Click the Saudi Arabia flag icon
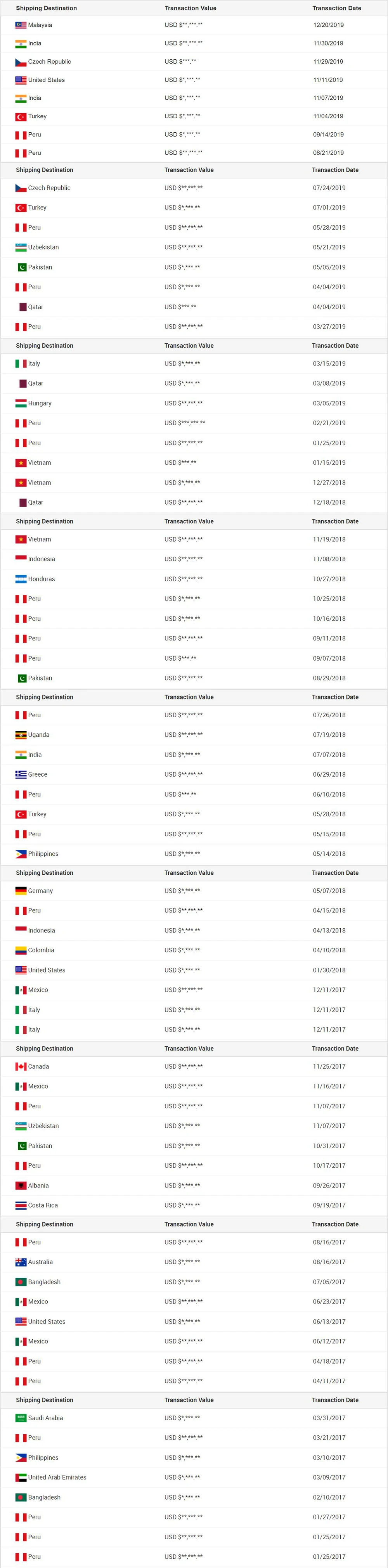Image resolution: width=388 pixels, height=1568 pixels. (x=21, y=1417)
